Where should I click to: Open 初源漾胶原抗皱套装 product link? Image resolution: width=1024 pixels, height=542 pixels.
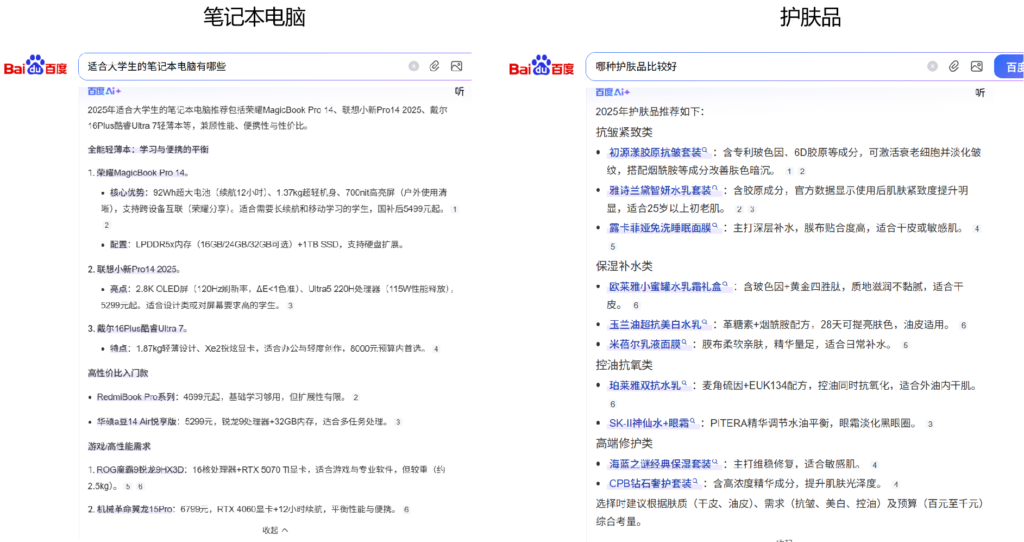tap(655, 152)
